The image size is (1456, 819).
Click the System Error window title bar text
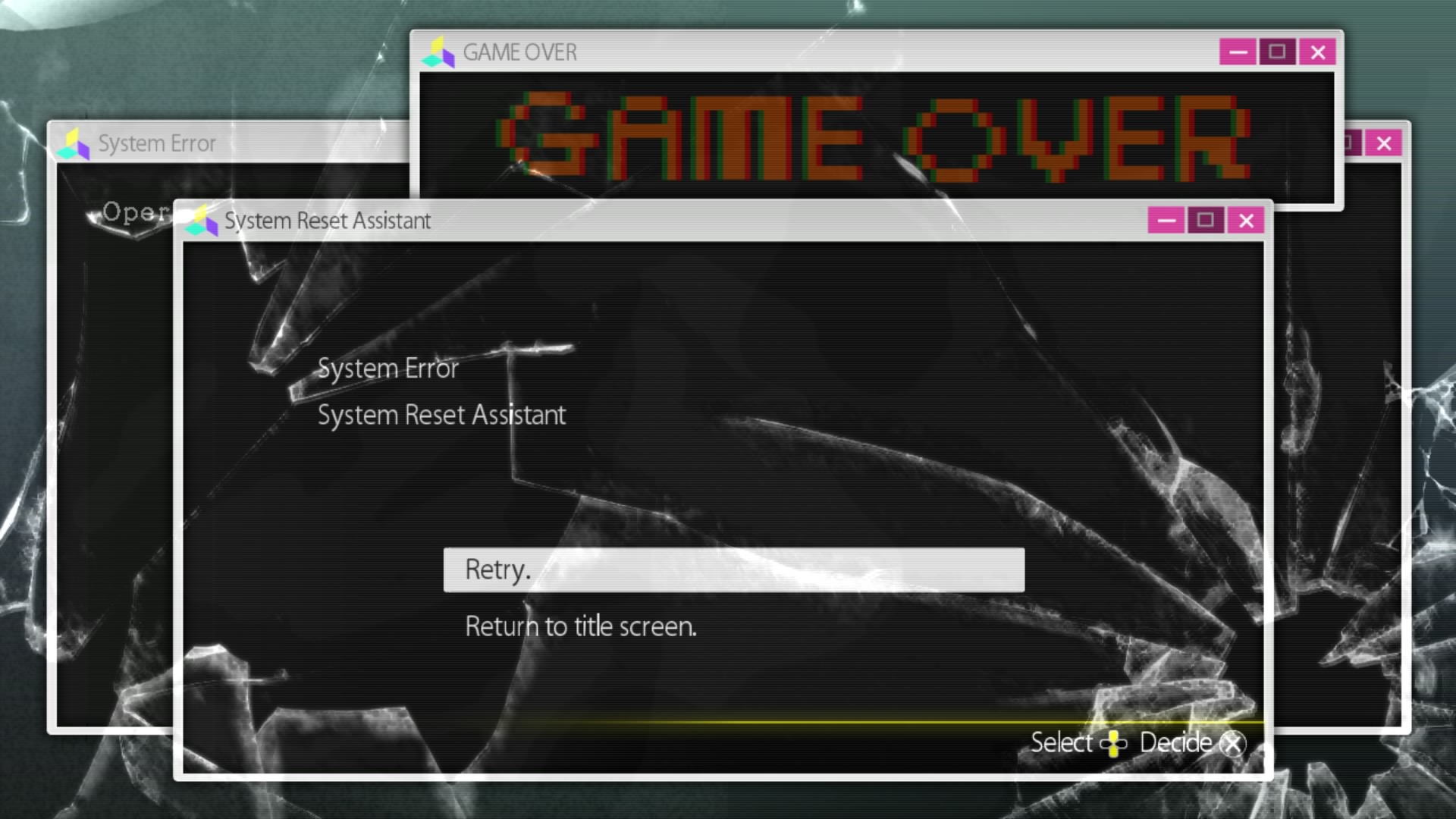pos(157,143)
